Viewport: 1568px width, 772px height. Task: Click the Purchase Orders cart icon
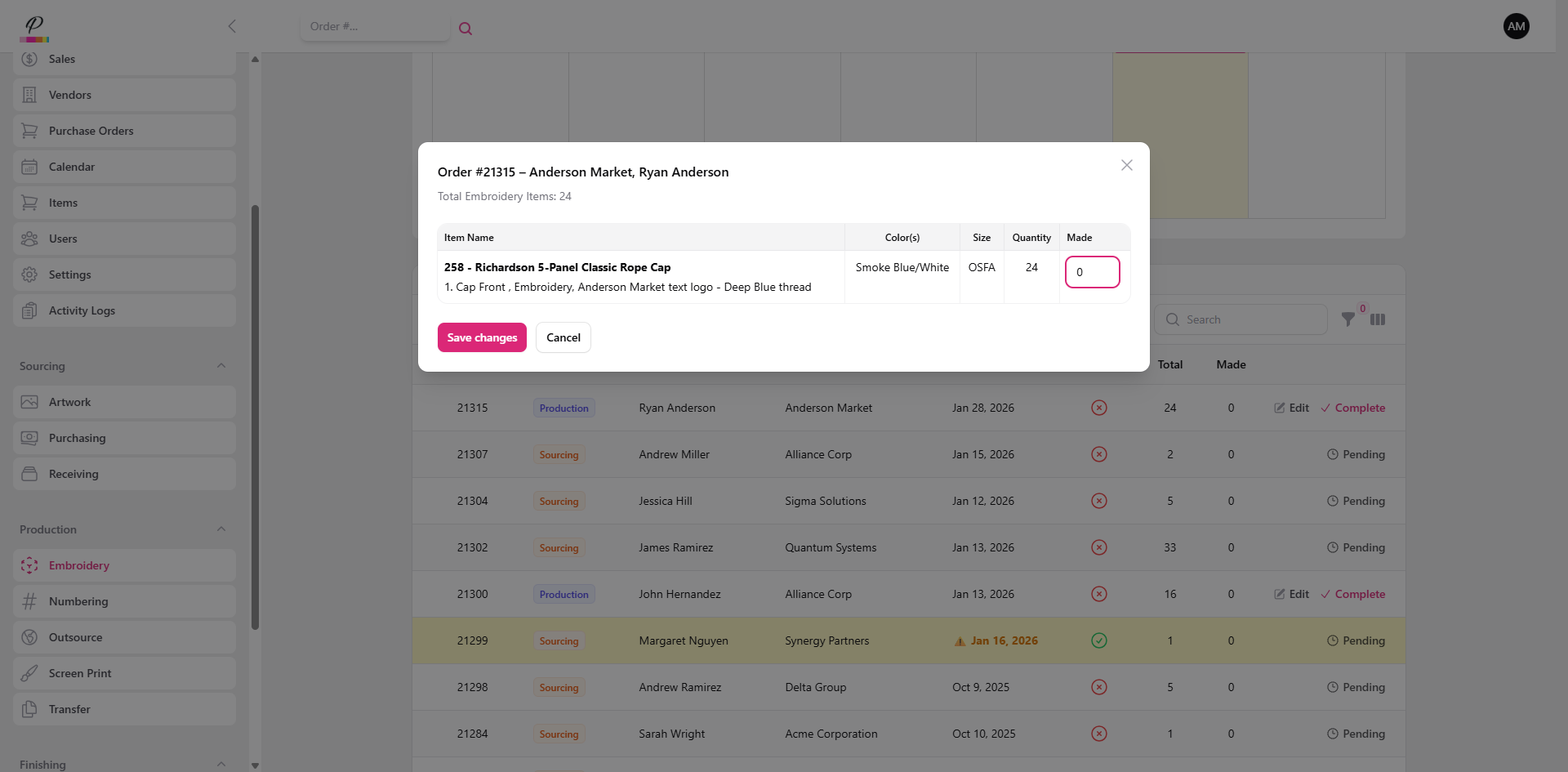pos(29,131)
